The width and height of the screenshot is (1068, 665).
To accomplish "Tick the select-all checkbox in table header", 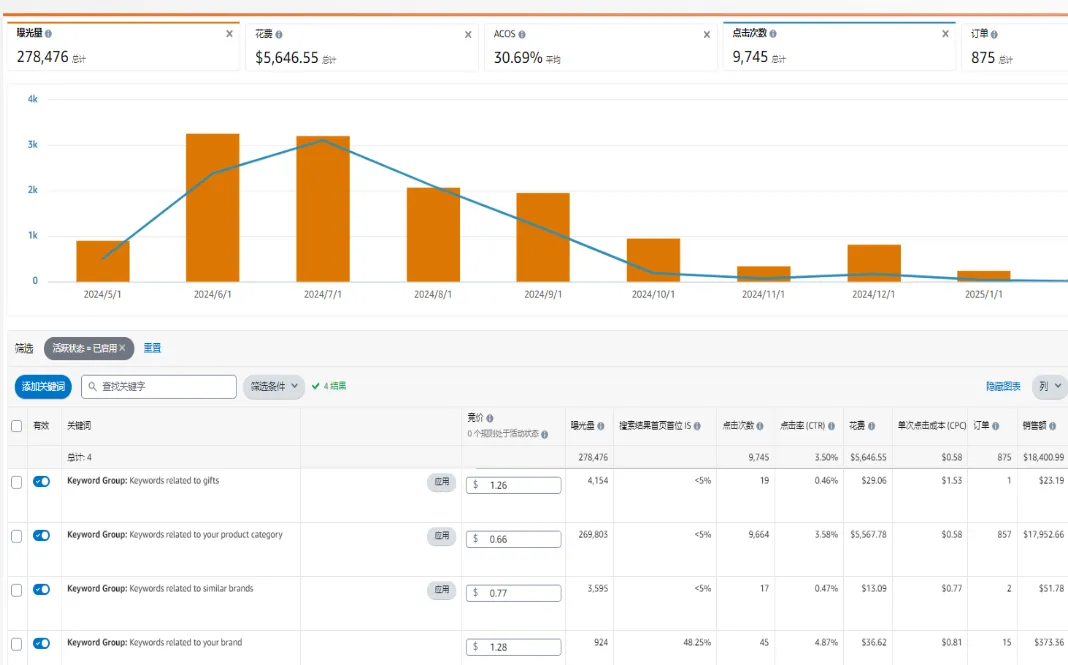I will tap(16, 426).
